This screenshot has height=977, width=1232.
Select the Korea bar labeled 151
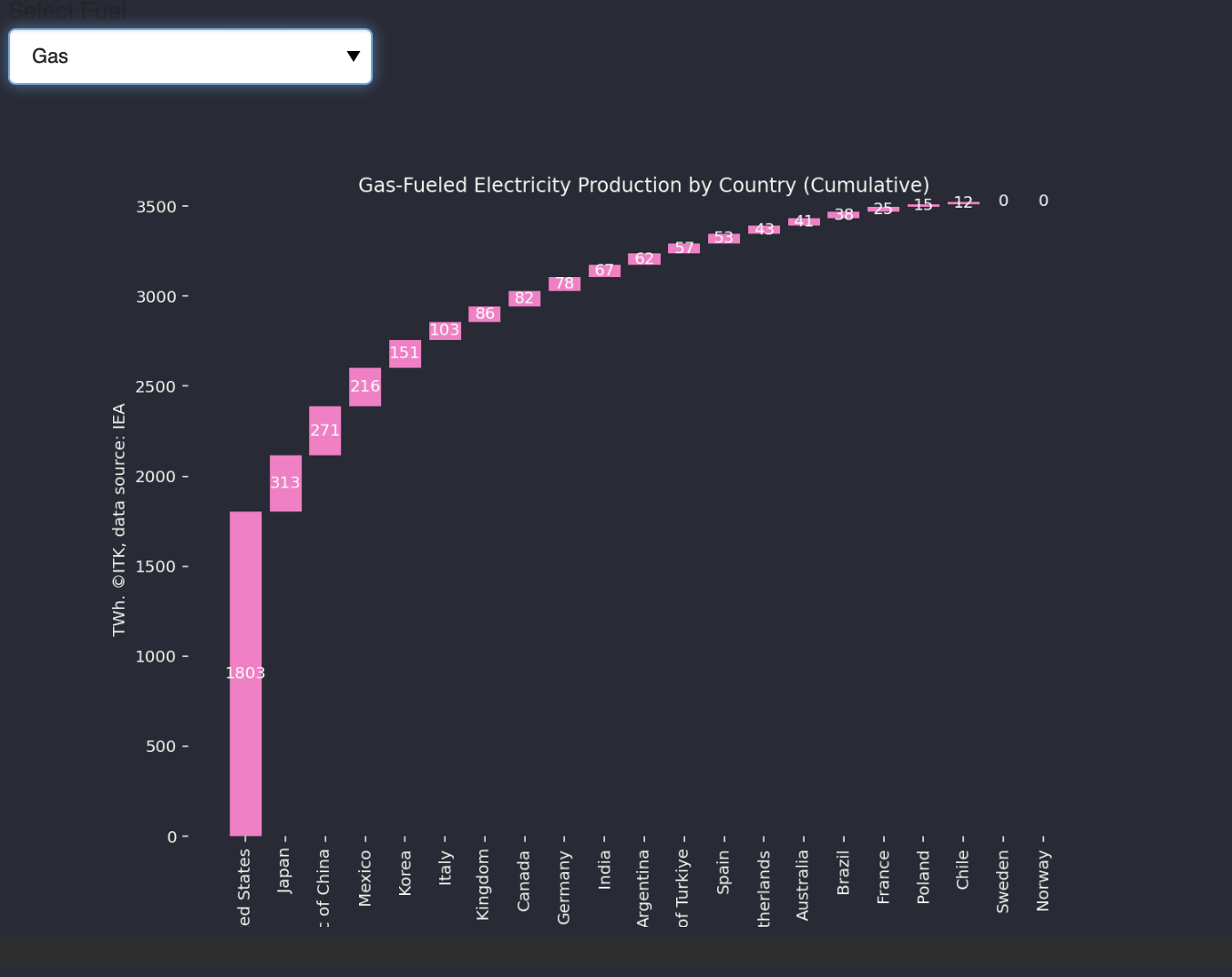(405, 353)
